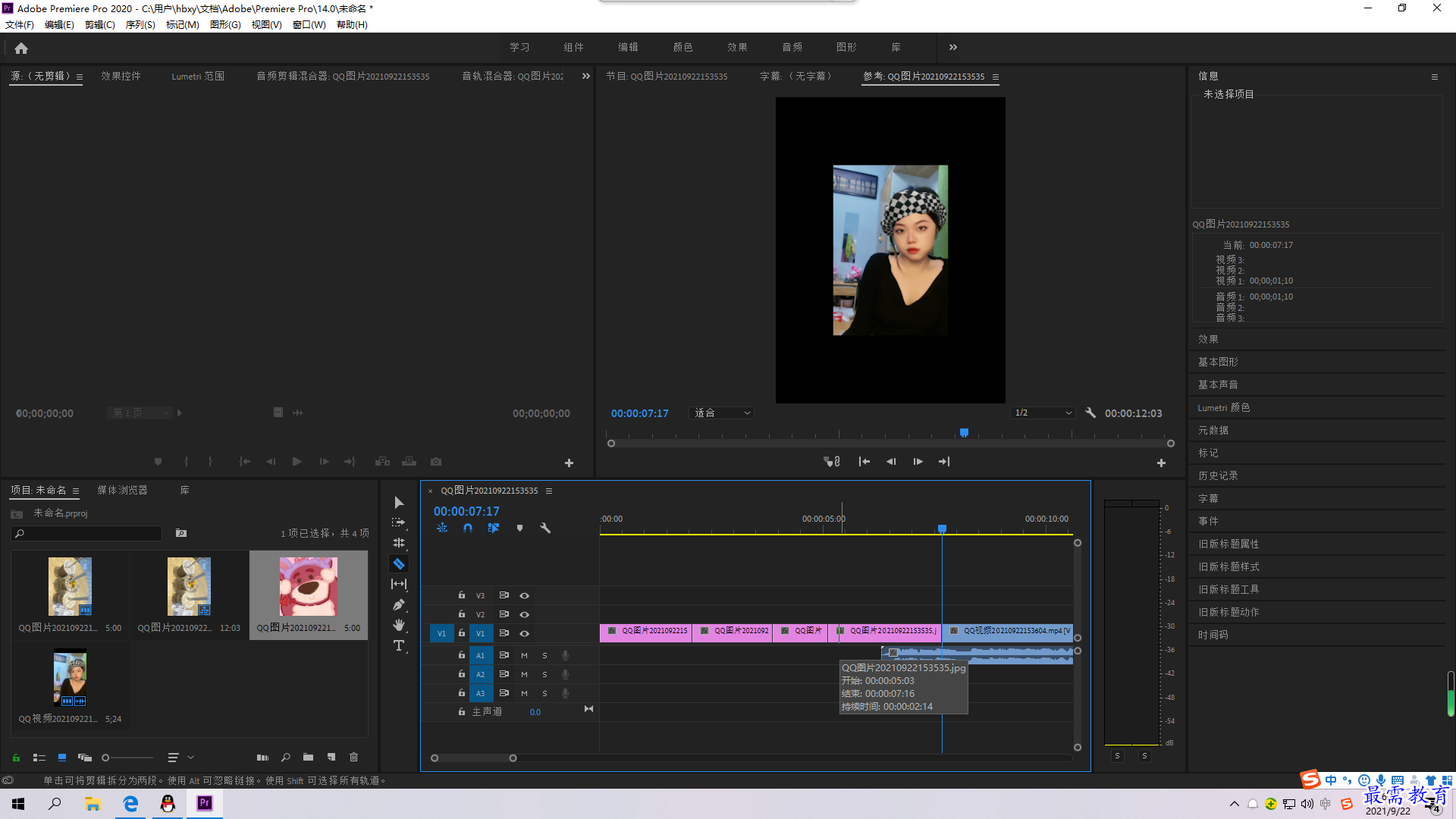Select the Pen tool
The image size is (1456, 819).
[x=399, y=604]
